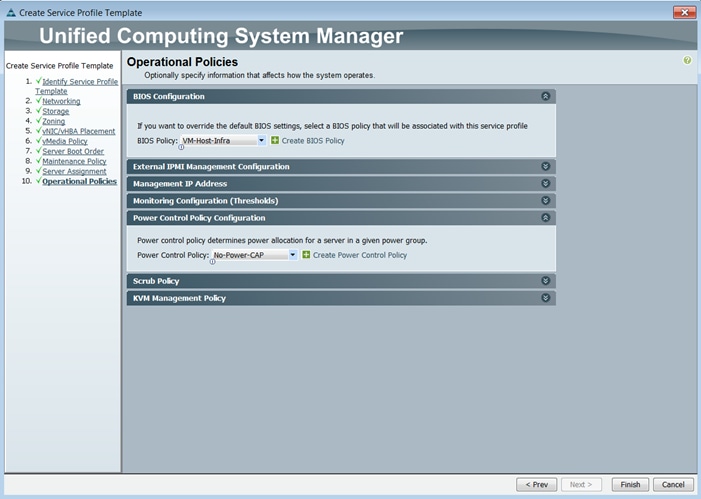Go to Server Boot Order step
Viewport: 701px width, 499px height.
73,151
